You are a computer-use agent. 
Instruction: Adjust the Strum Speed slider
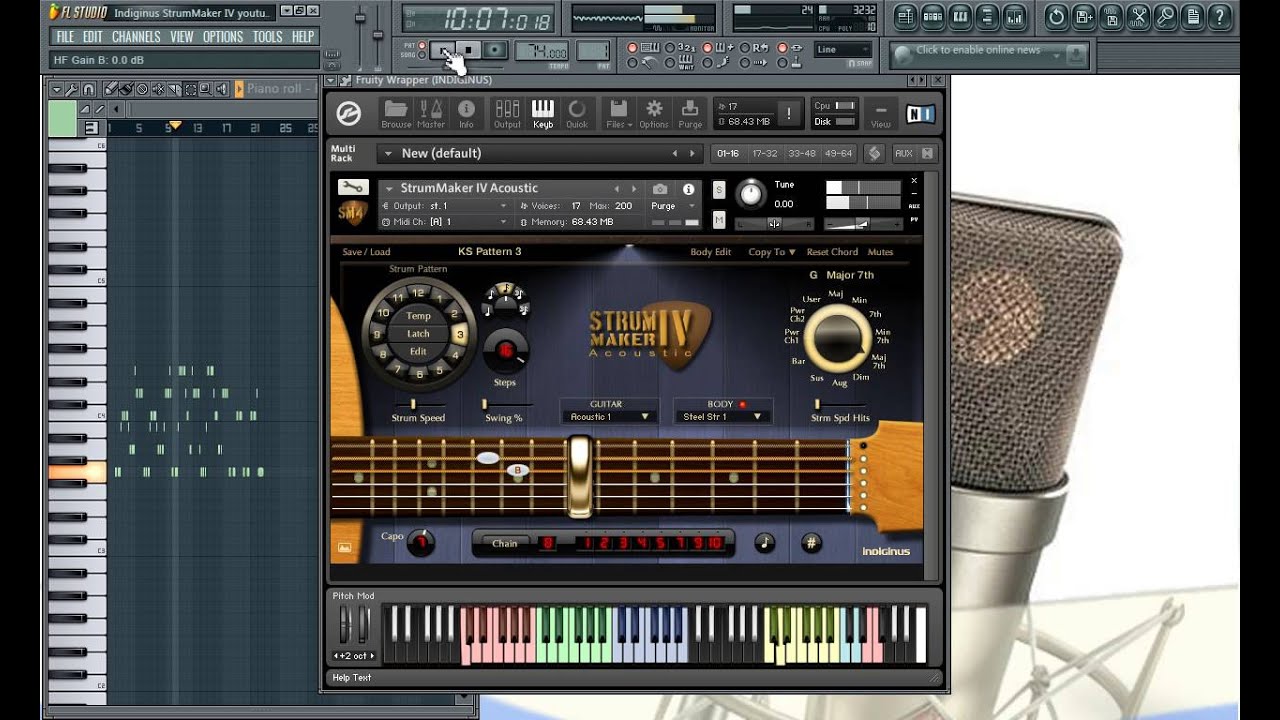tap(413, 404)
